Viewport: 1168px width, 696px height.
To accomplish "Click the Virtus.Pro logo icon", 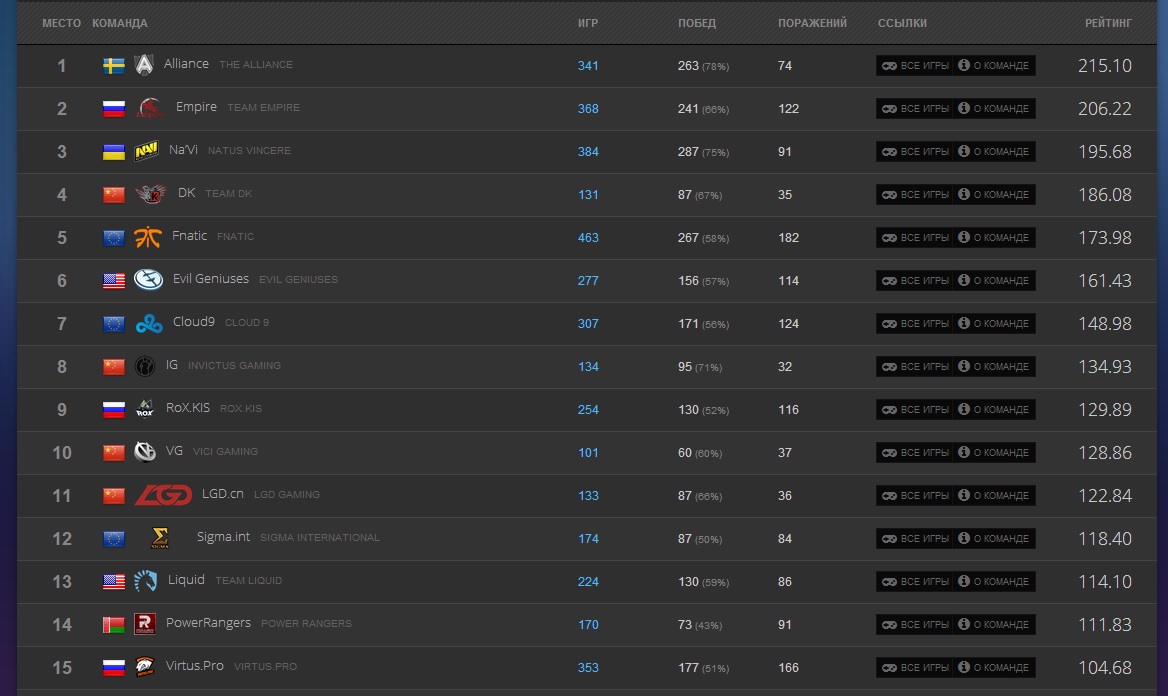I will tap(145, 667).
